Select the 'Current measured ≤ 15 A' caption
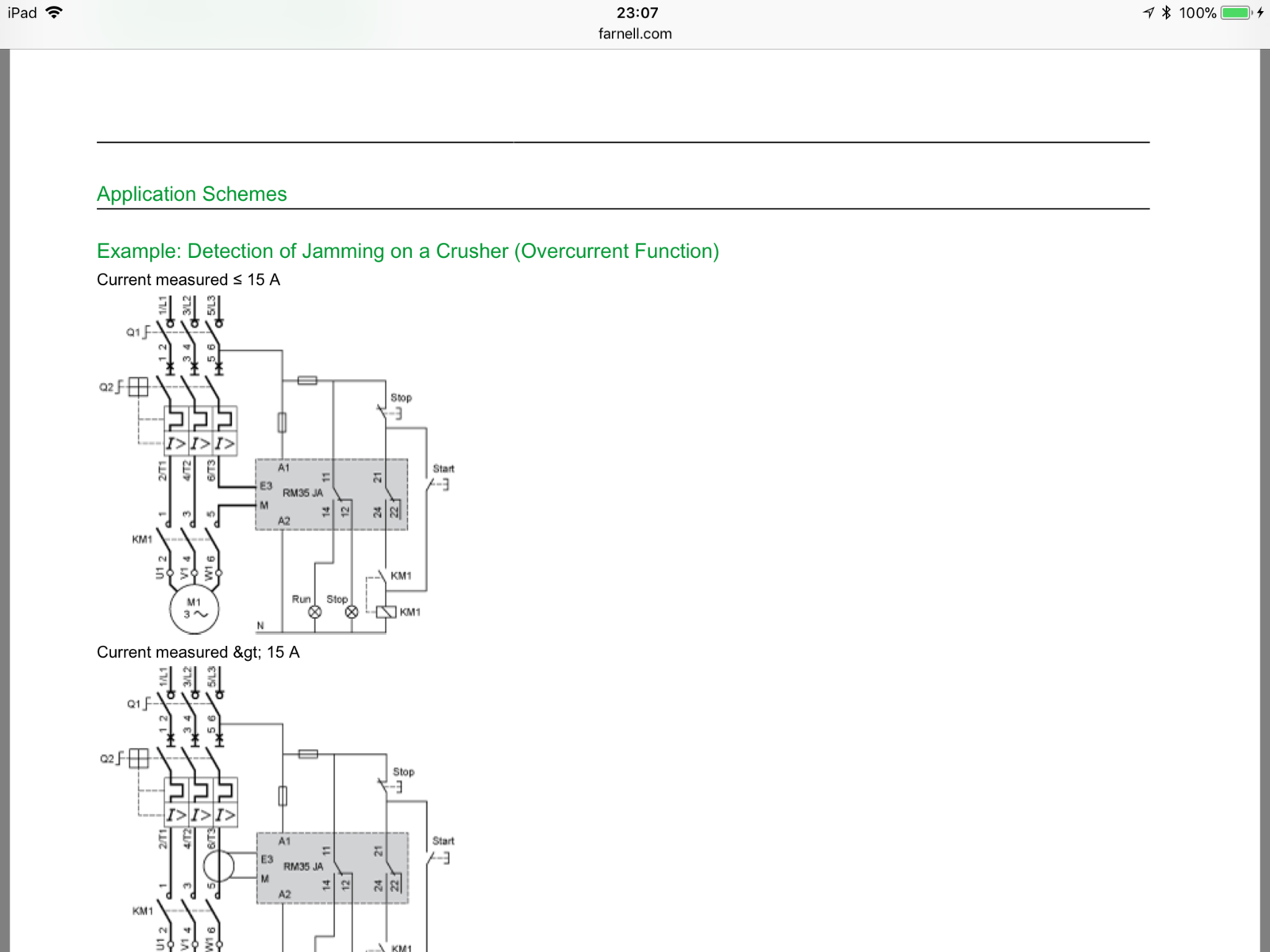The width and height of the screenshot is (1270, 952). [x=188, y=280]
